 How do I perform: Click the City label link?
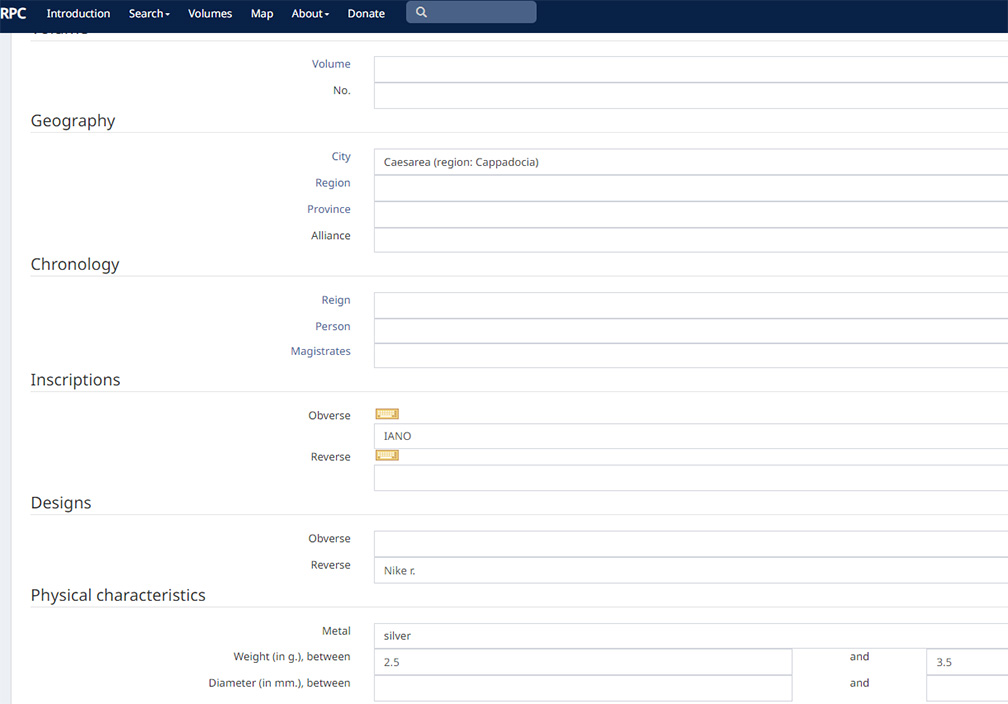(341, 156)
